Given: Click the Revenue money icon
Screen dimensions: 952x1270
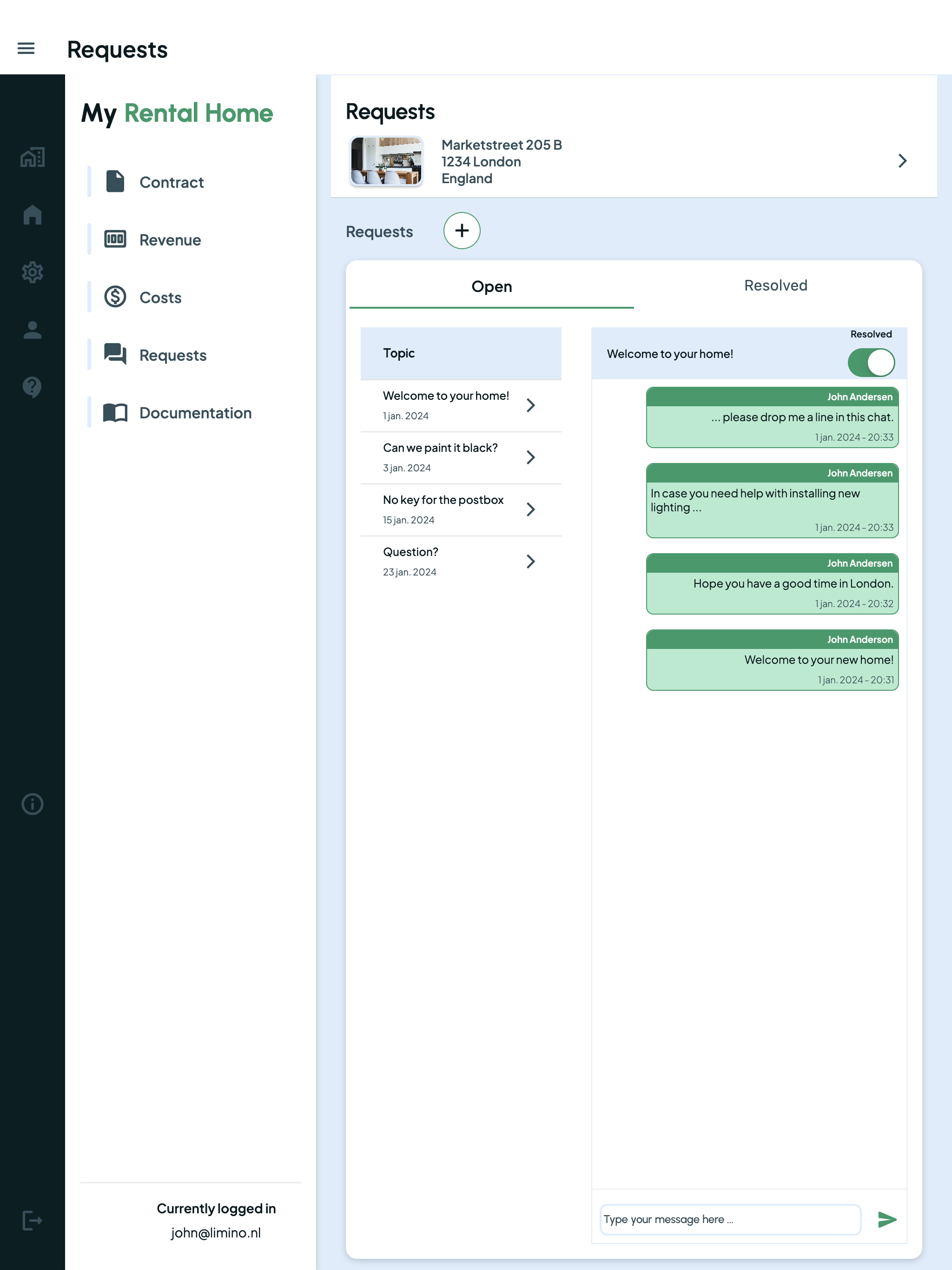Looking at the screenshot, I should tap(115, 239).
